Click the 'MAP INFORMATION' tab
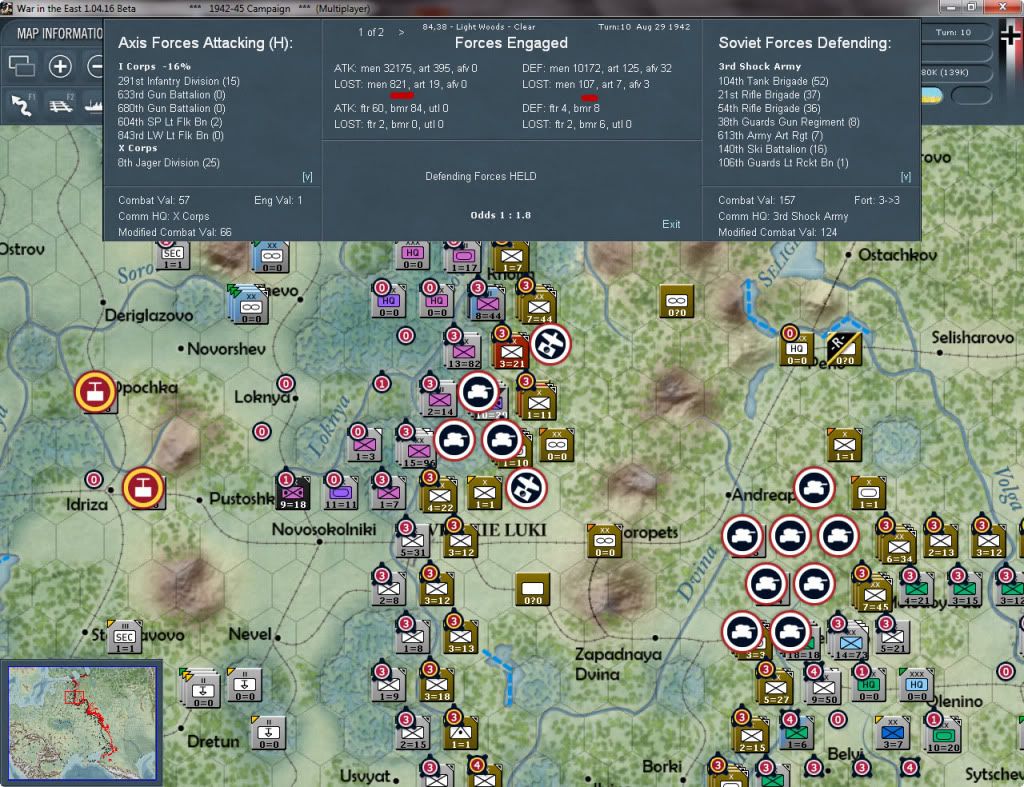Viewport: 1024px width, 787px height. point(59,33)
